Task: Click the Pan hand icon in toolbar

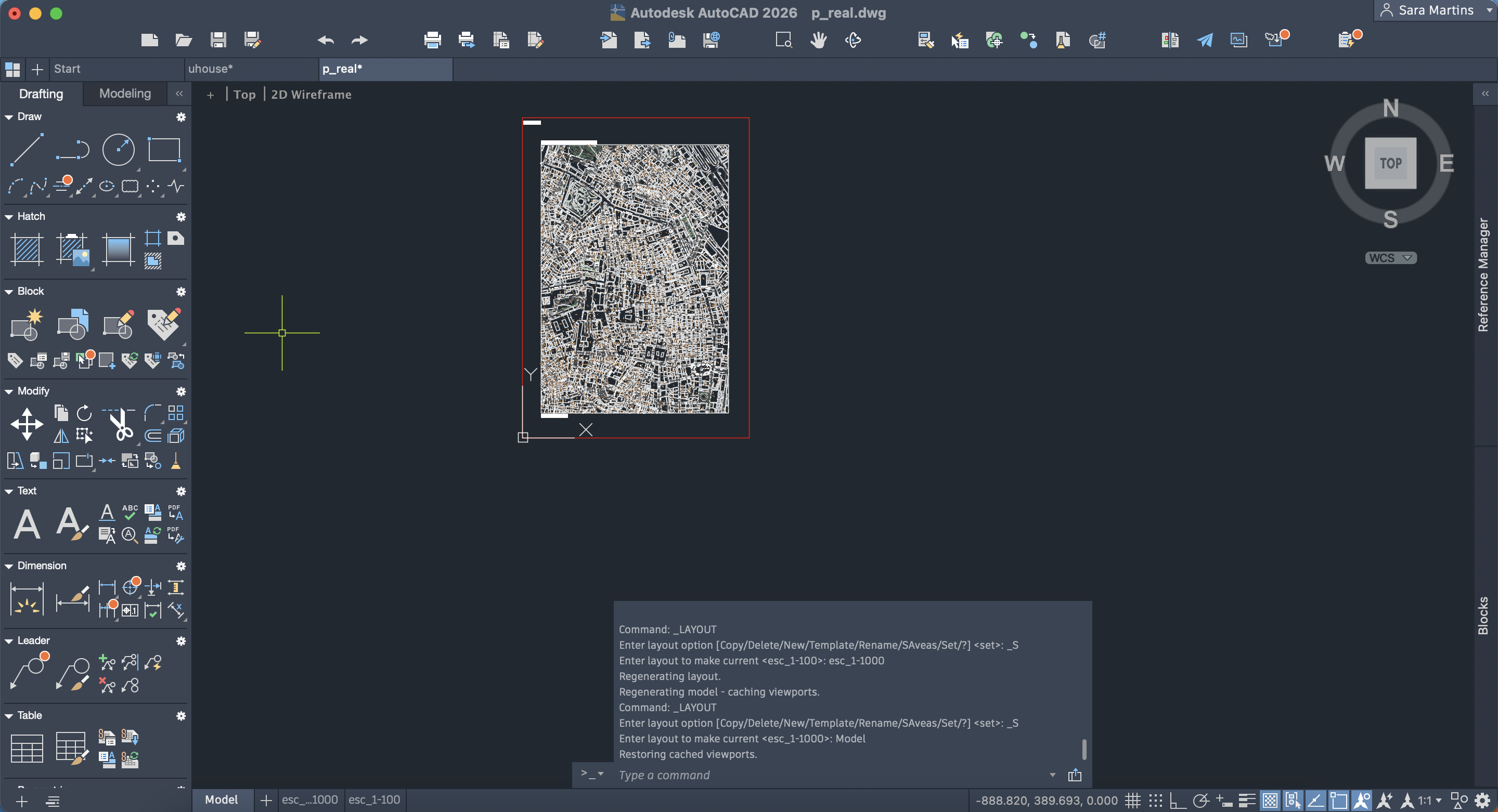Action: (x=818, y=40)
